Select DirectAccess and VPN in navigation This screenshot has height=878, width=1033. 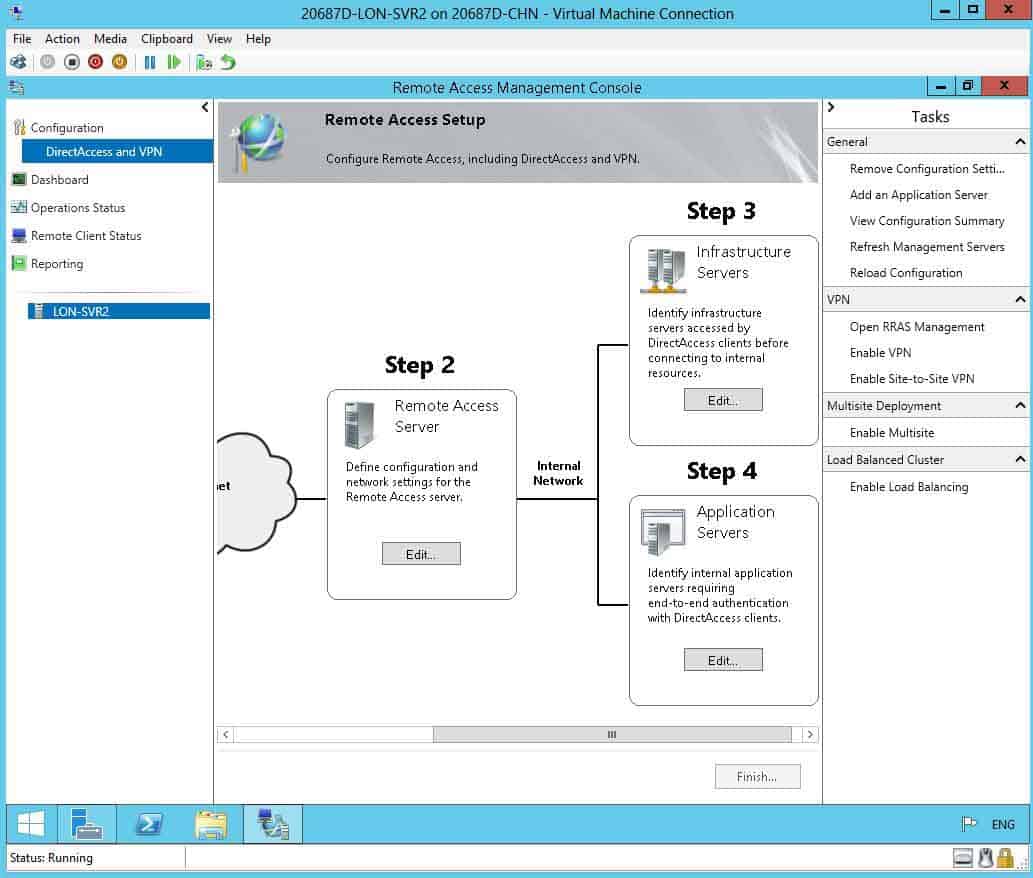point(117,151)
